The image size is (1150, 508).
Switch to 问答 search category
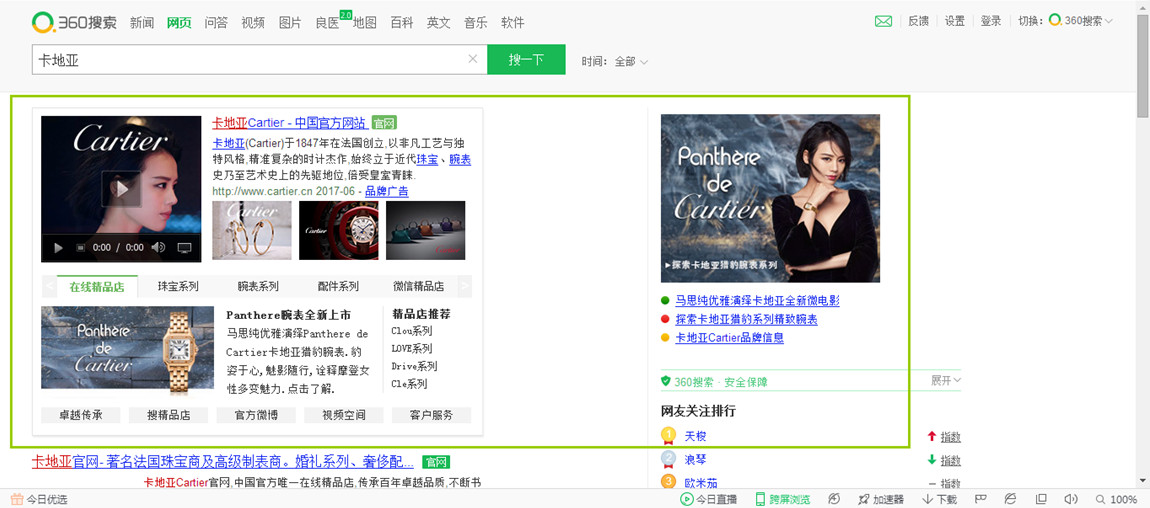[216, 23]
